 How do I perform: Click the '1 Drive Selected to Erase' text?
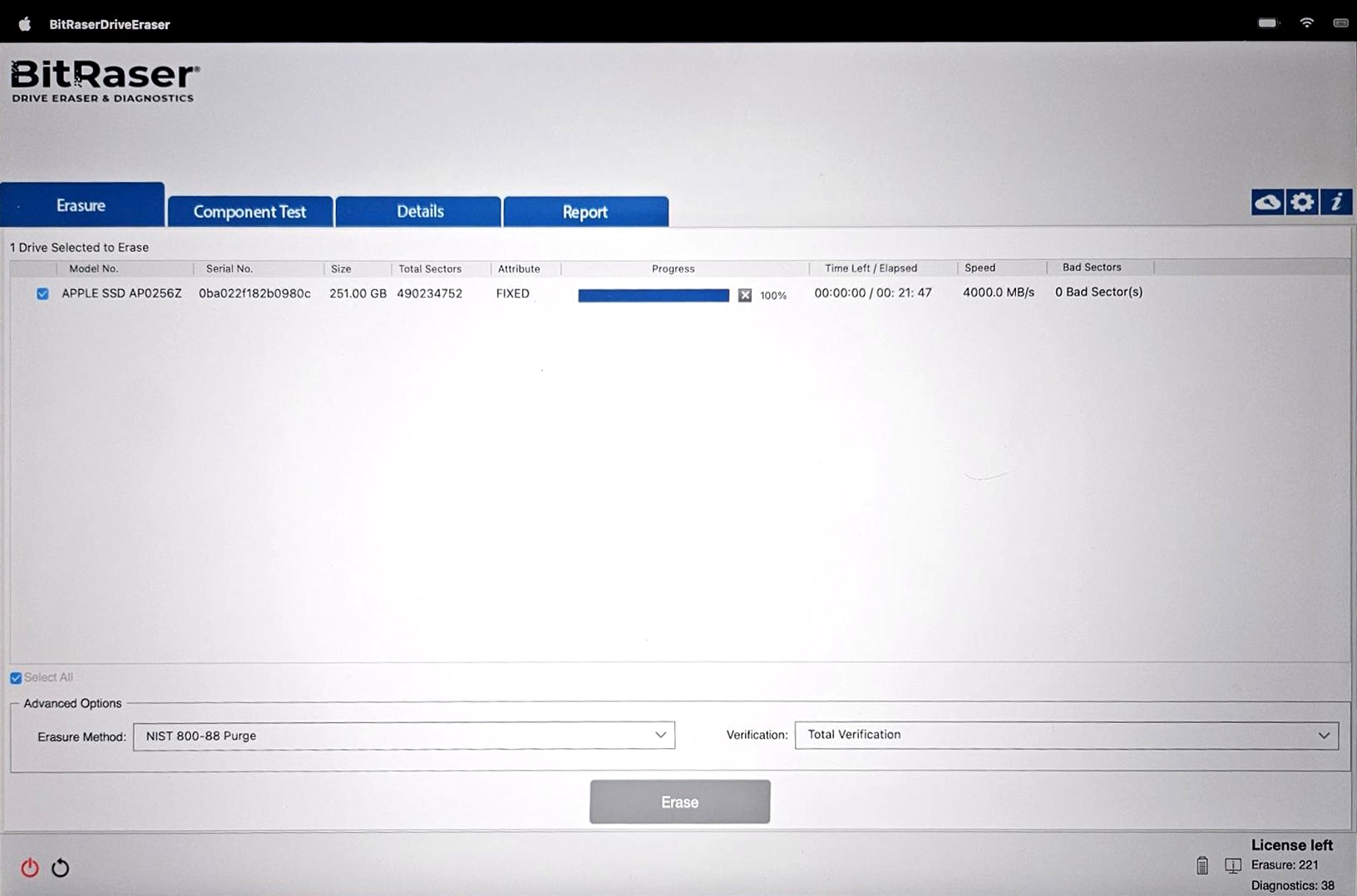click(x=79, y=248)
